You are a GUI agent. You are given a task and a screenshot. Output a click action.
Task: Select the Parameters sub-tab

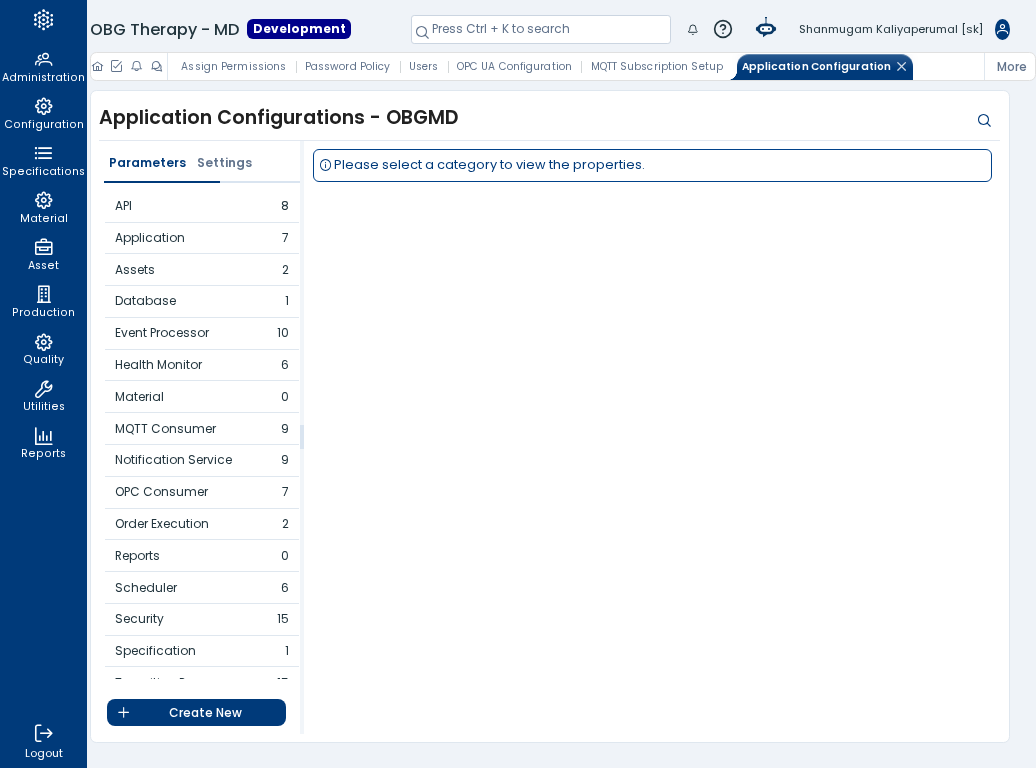147,163
